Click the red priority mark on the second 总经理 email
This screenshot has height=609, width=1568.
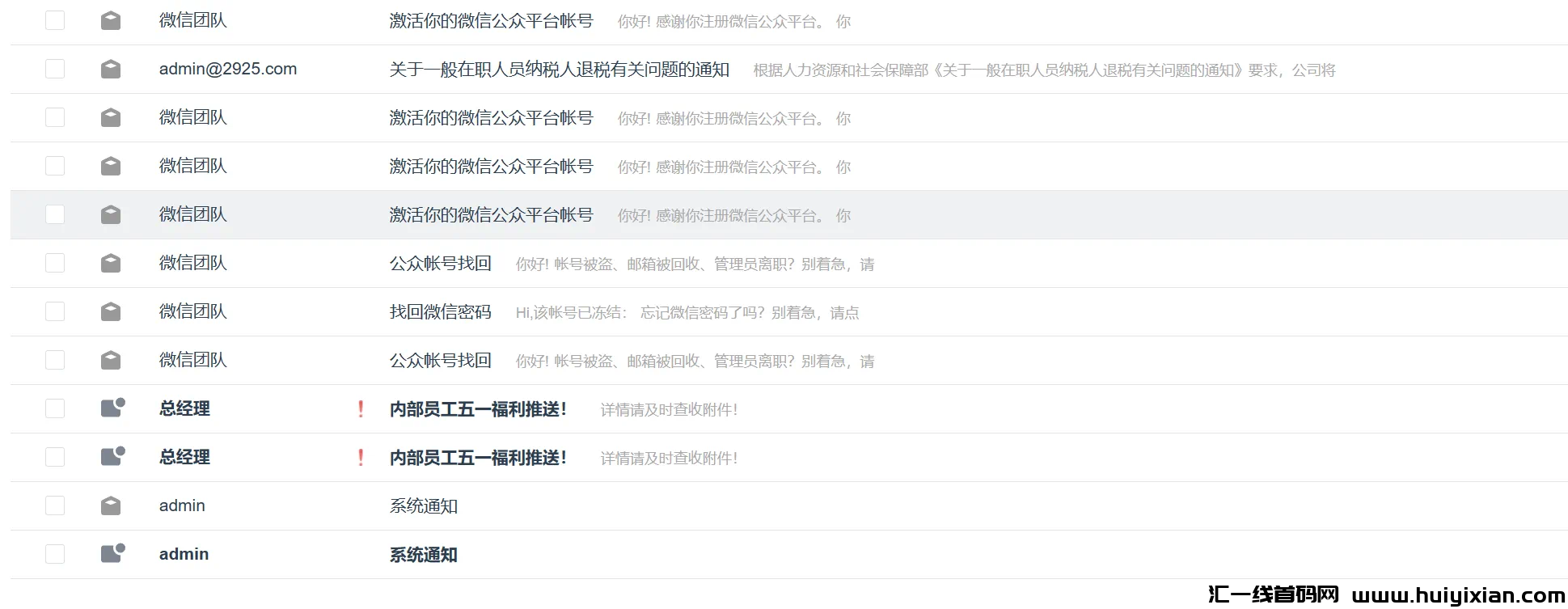click(x=361, y=458)
